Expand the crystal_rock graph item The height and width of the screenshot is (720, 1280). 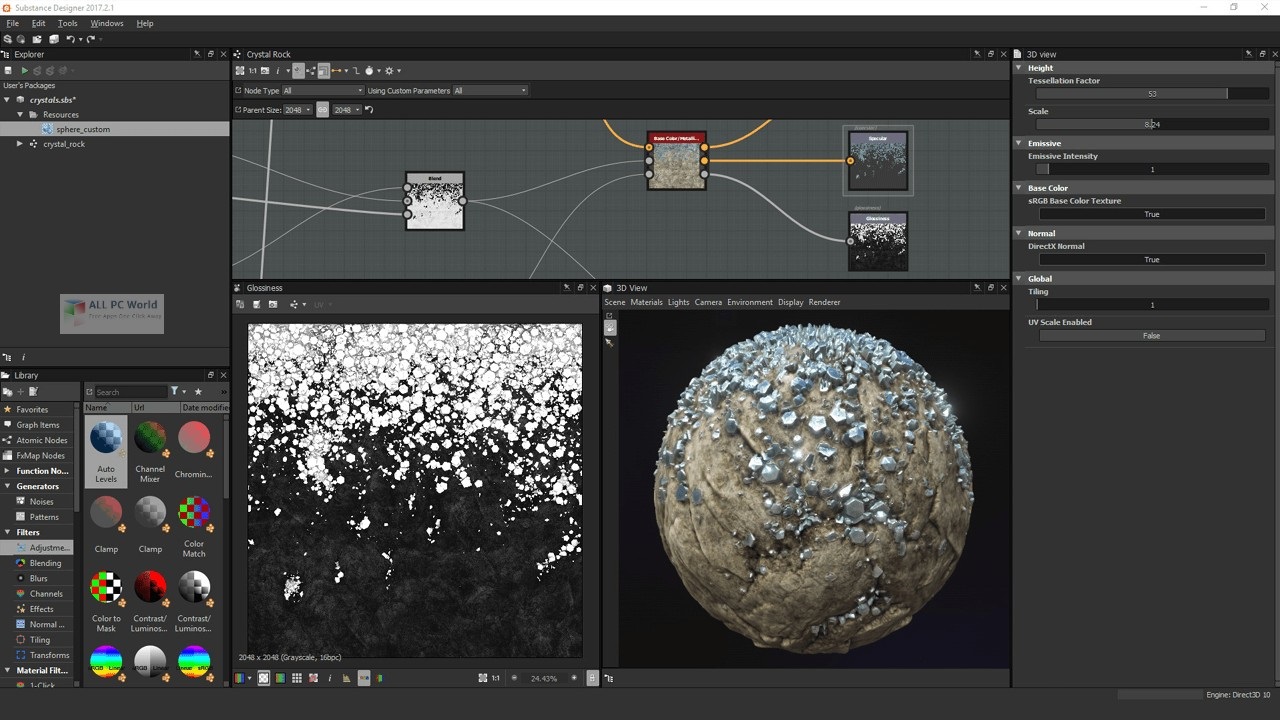coord(20,144)
